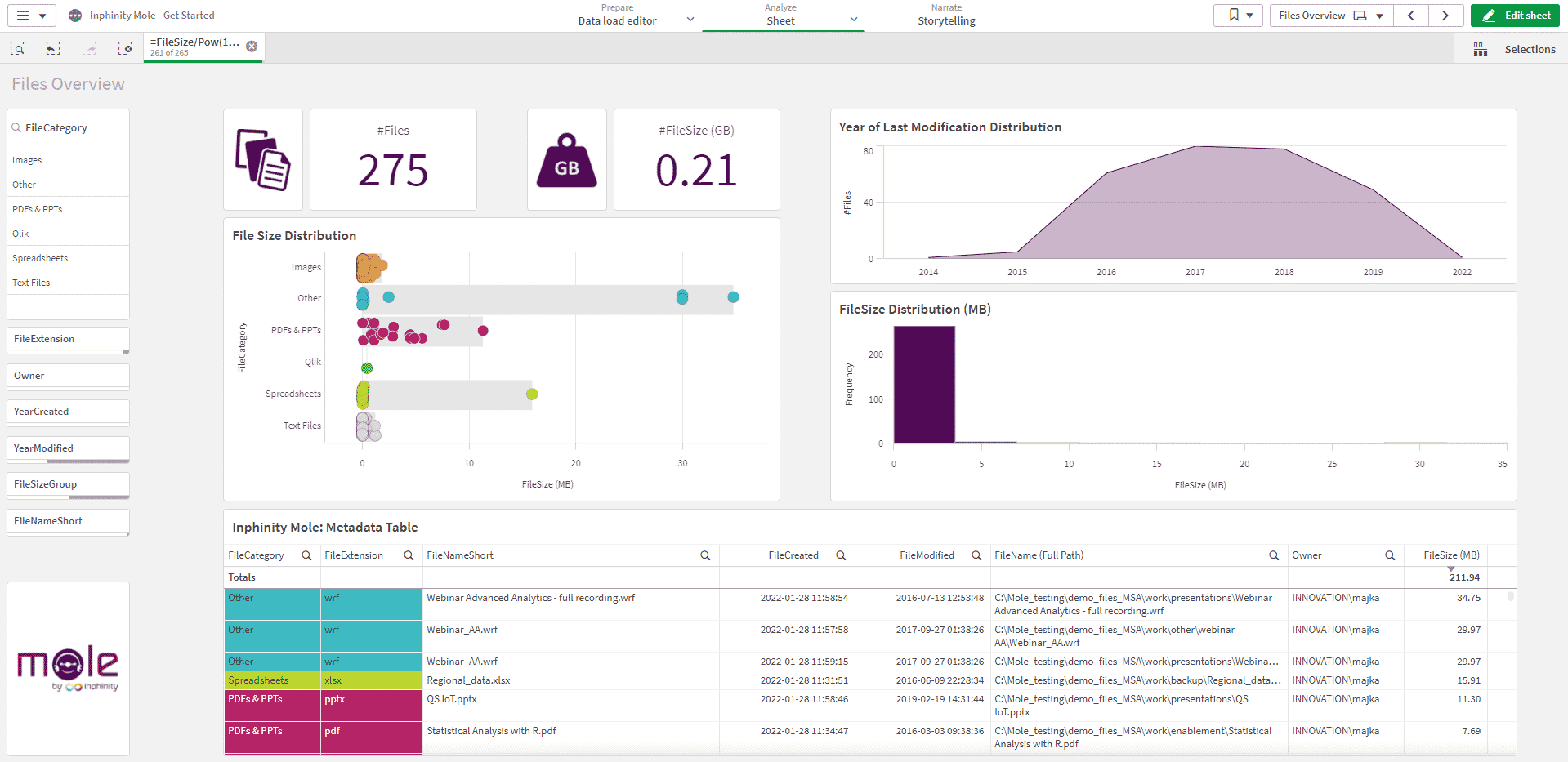Viewport: 1568px width, 762px height.
Task: Search the FileModified table column
Action: pyautogui.click(x=976, y=555)
